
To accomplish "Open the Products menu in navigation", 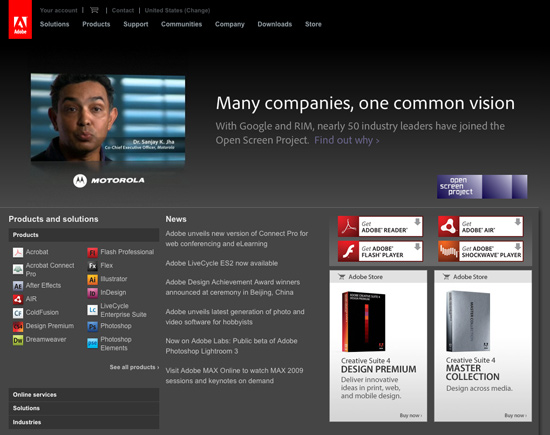I will (96, 24).
